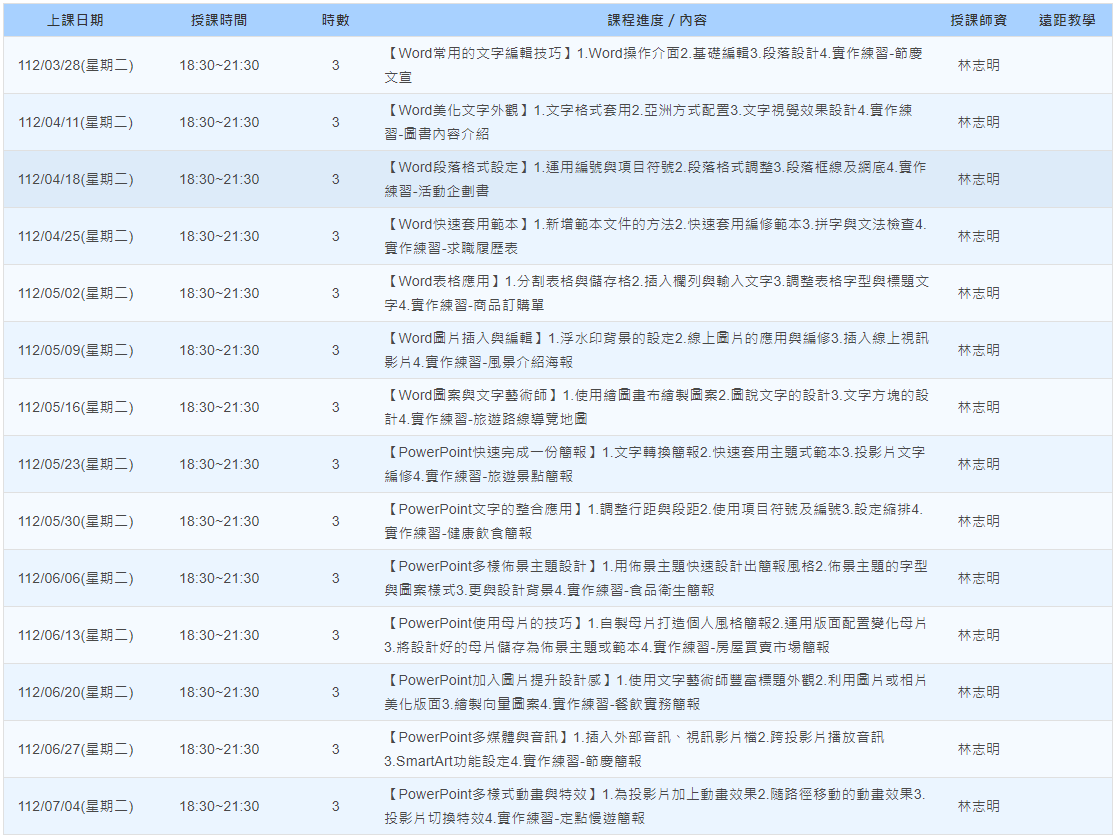Image resolution: width=1115 pixels, height=836 pixels.
Task: Select the date 112/06/27(星期二)
Action: (x=75, y=749)
